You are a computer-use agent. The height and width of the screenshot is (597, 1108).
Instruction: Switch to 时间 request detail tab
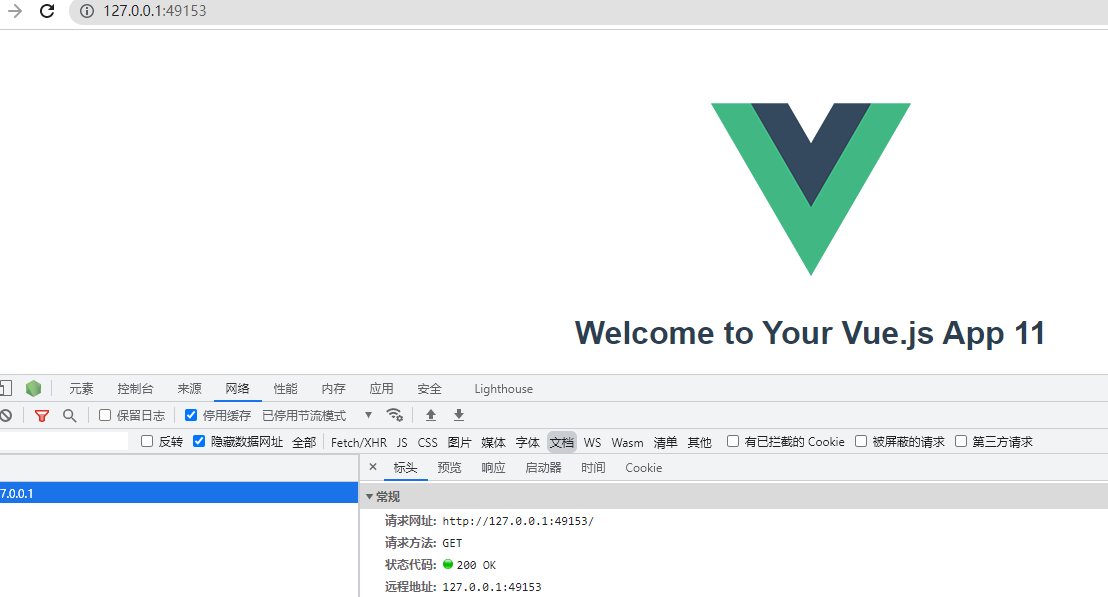(594, 468)
